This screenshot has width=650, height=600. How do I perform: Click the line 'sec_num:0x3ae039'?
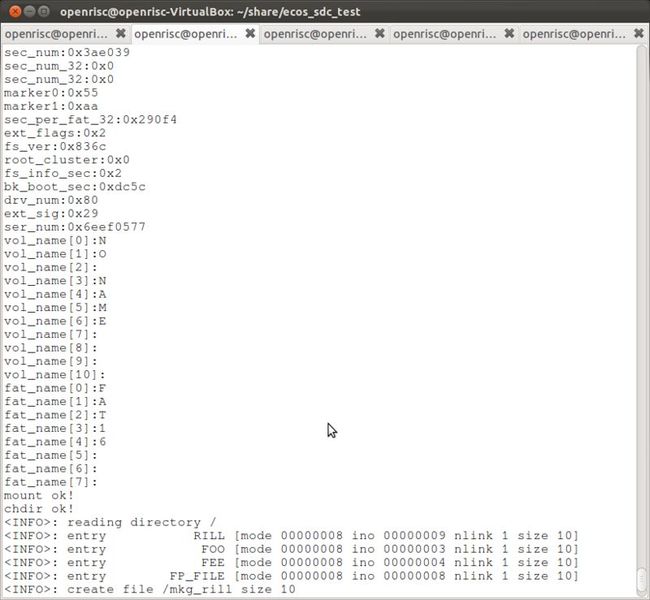[x=67, y=52]
